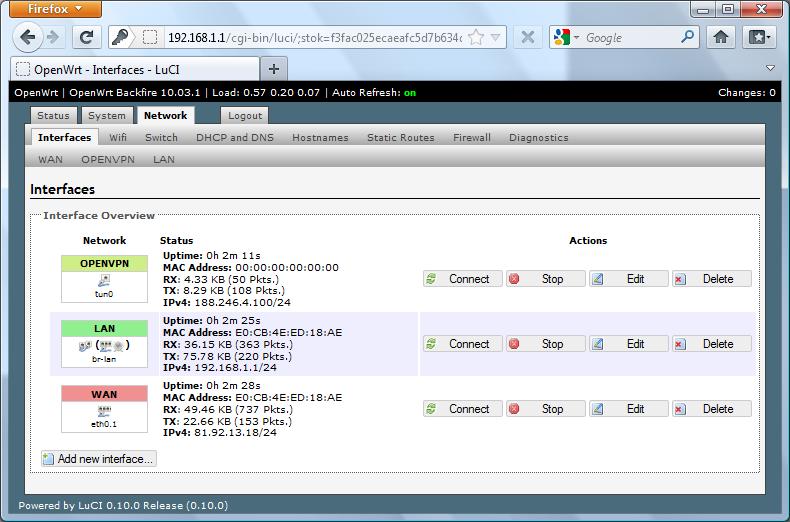Select the Switch subtab

click(x=161, y=138)
